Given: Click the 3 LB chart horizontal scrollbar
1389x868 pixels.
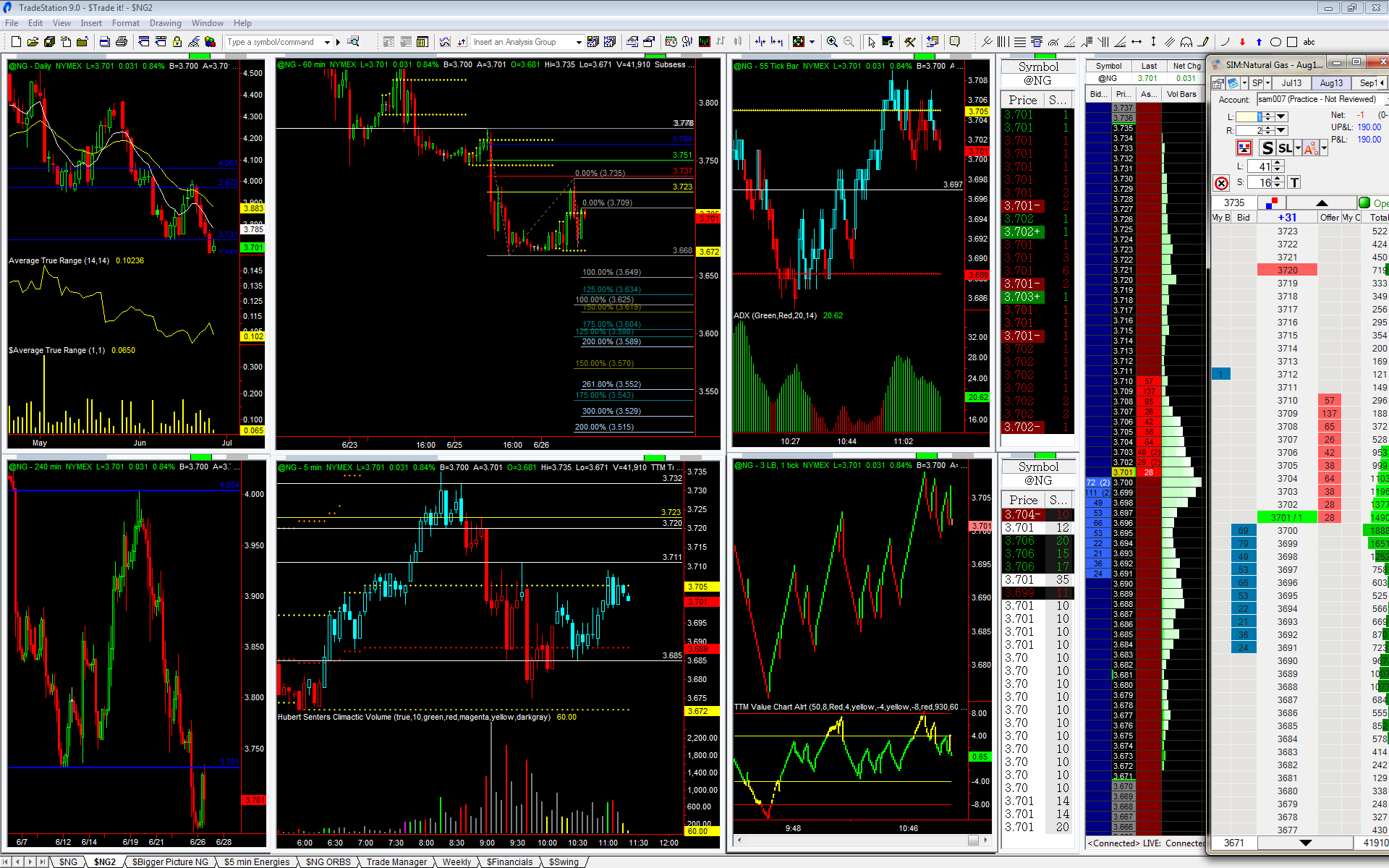Looking at the screenshot, I should pos(862,841).
